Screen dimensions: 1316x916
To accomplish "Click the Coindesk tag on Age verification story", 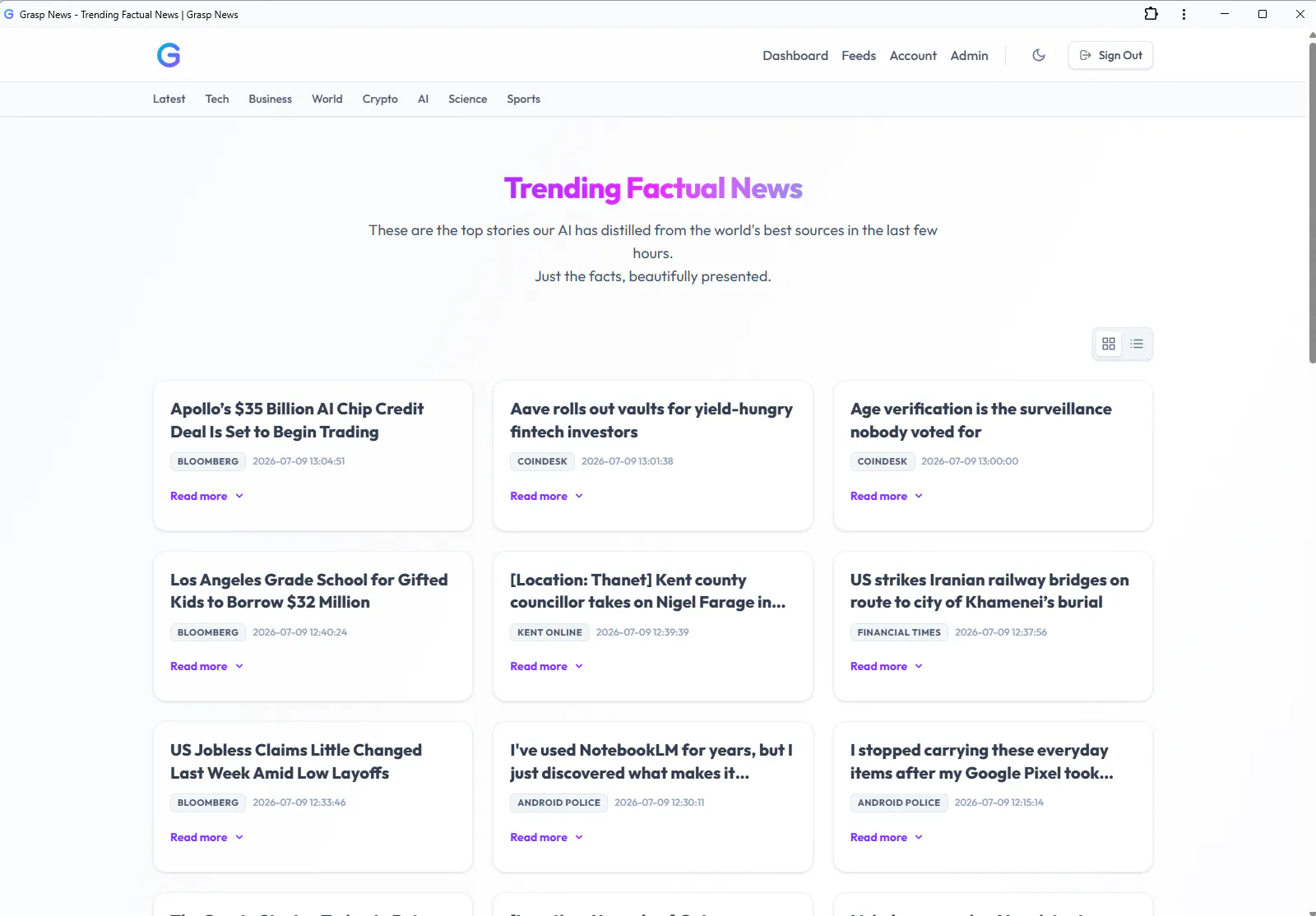I will [x=883, y=461].
